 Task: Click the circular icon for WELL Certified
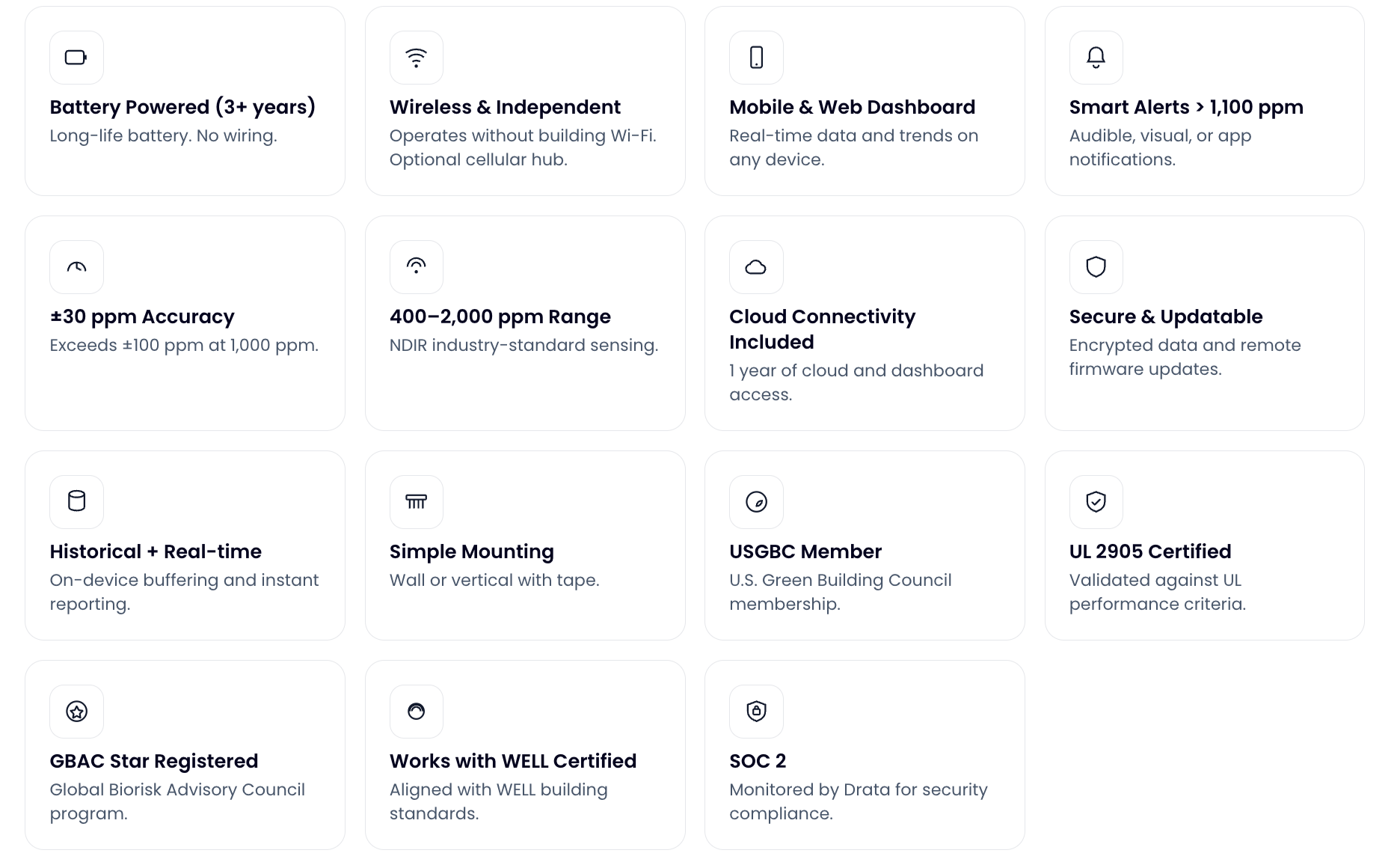coord(416,711)
